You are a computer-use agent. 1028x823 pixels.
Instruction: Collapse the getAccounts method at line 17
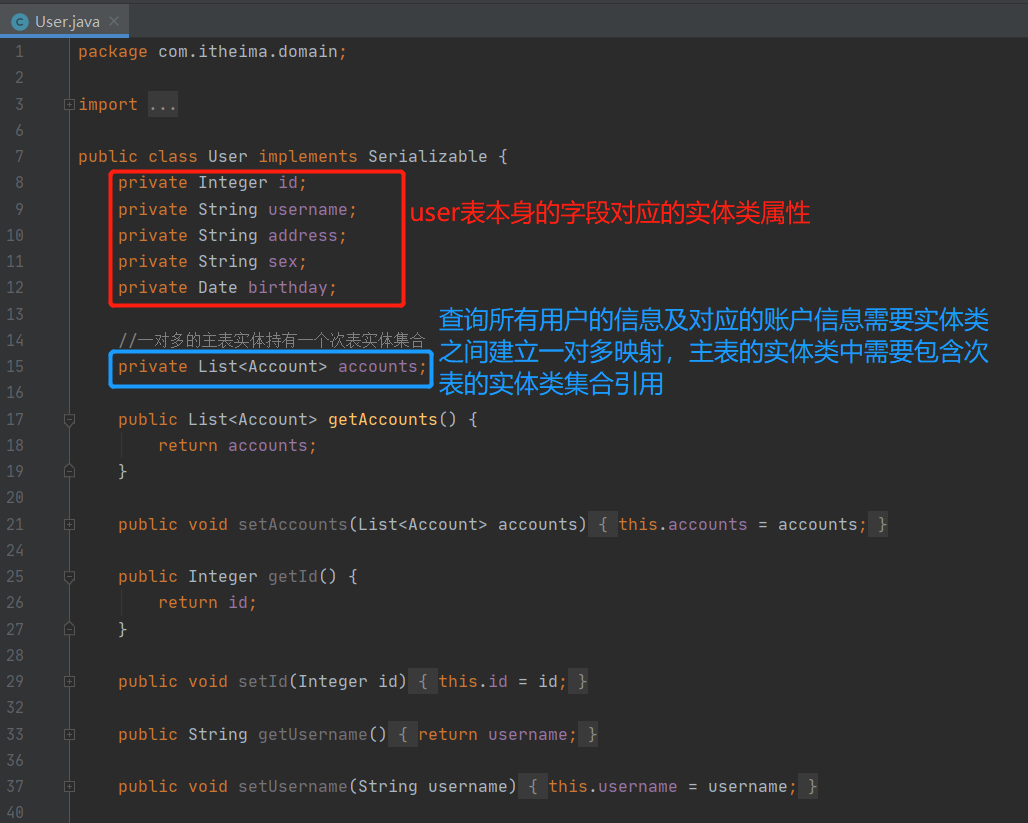tap(69, 420)
